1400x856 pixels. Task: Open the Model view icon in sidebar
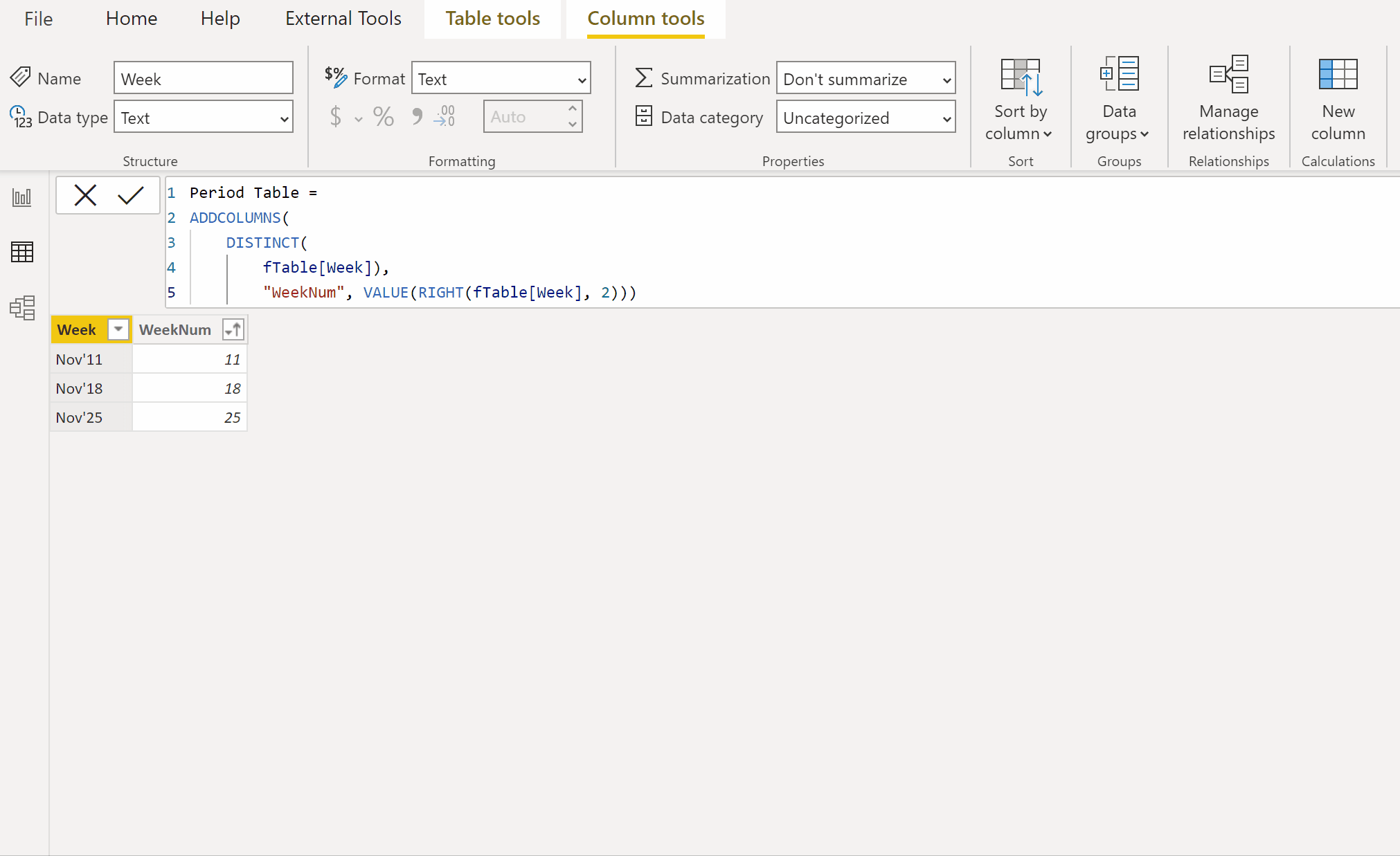22,307
